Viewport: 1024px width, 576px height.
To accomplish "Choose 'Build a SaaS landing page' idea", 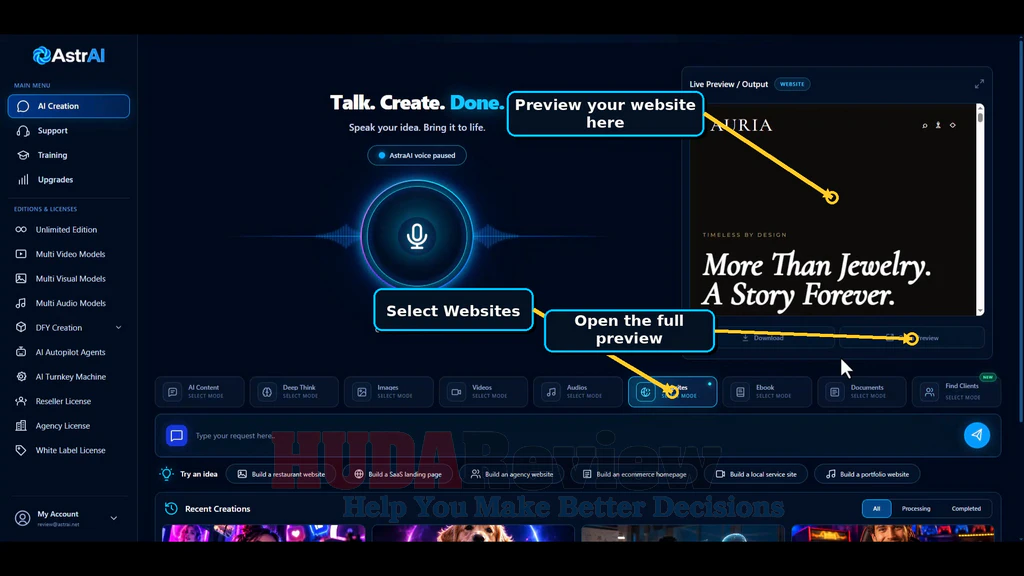I will (x=398, y=474).
